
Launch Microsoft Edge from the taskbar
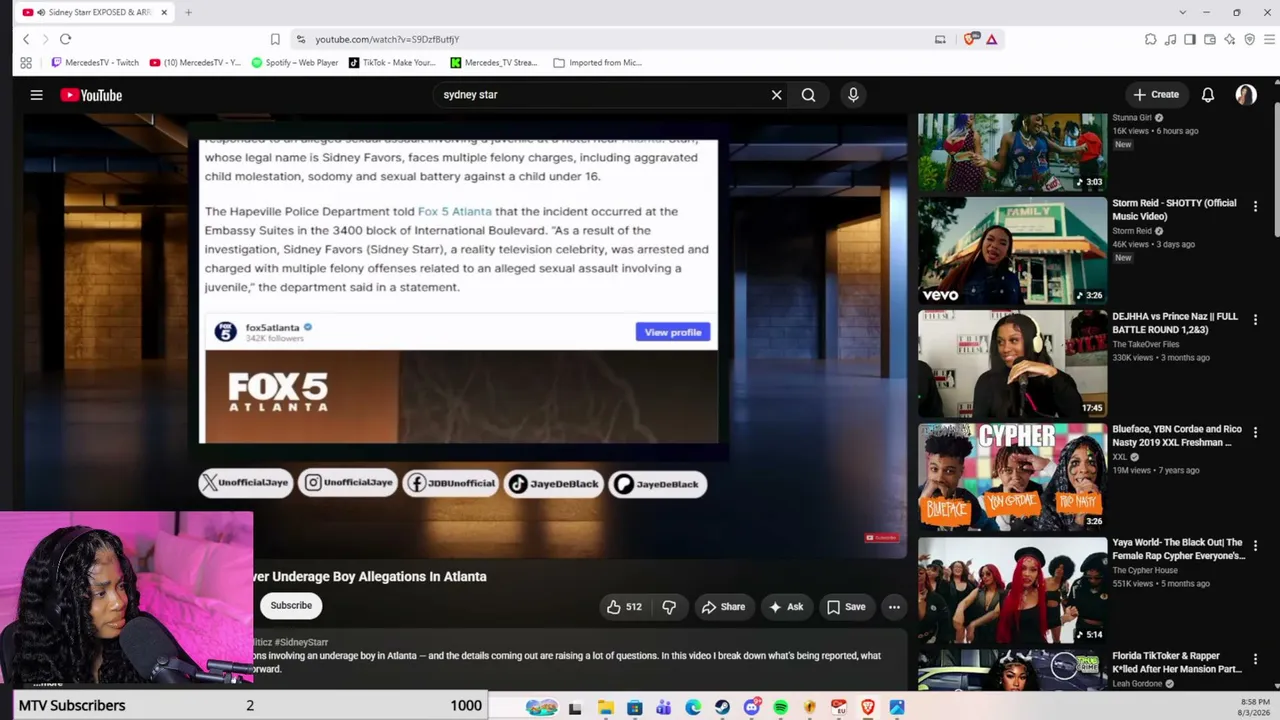pyautogui.click(x=693, y=708)
